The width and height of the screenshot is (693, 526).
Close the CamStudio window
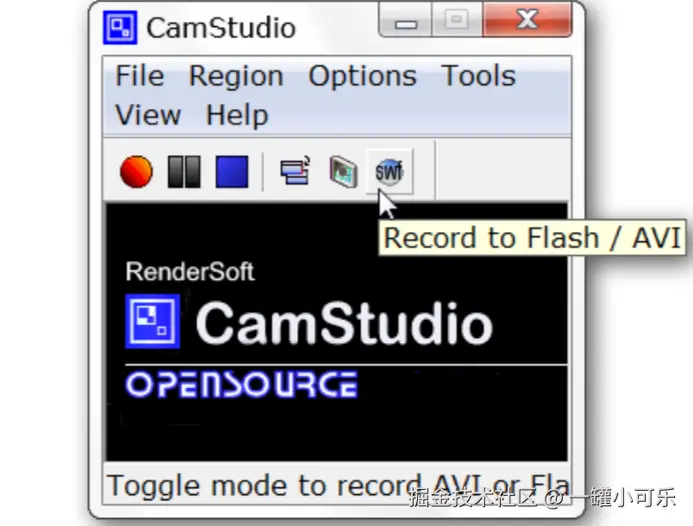pos(527,20)
